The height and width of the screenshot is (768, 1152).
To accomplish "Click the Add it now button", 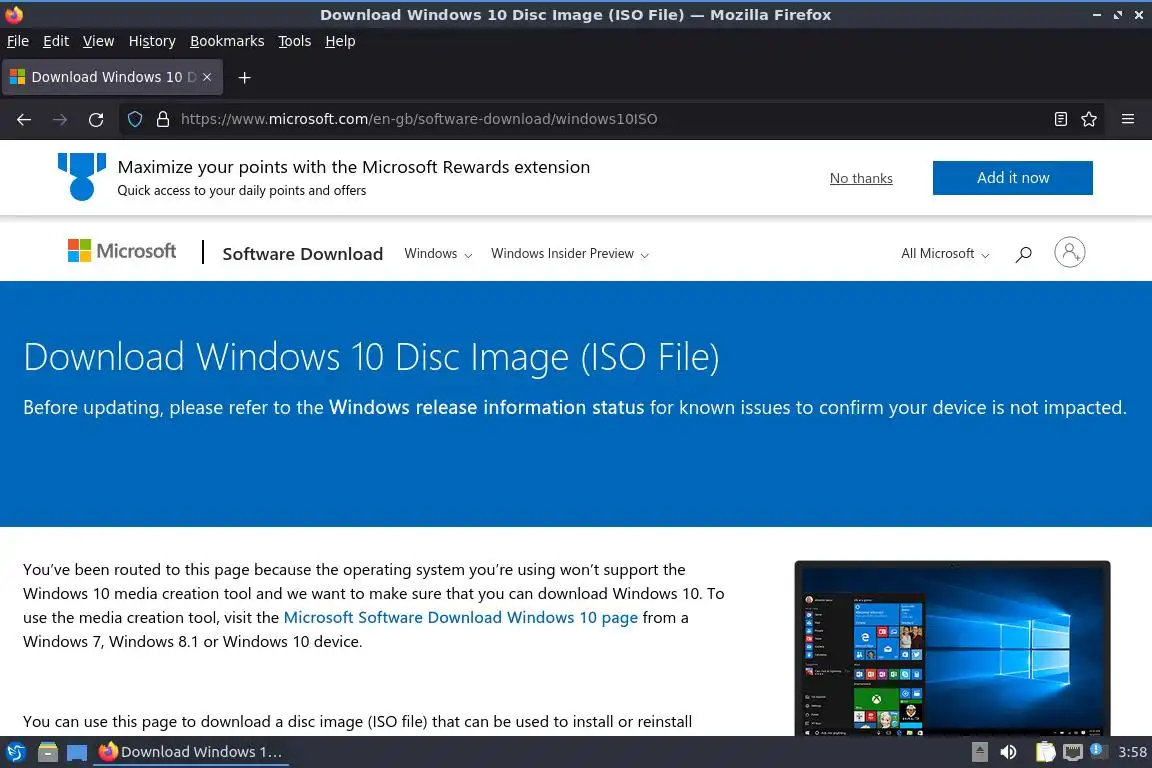I will tap(1012, 178).
